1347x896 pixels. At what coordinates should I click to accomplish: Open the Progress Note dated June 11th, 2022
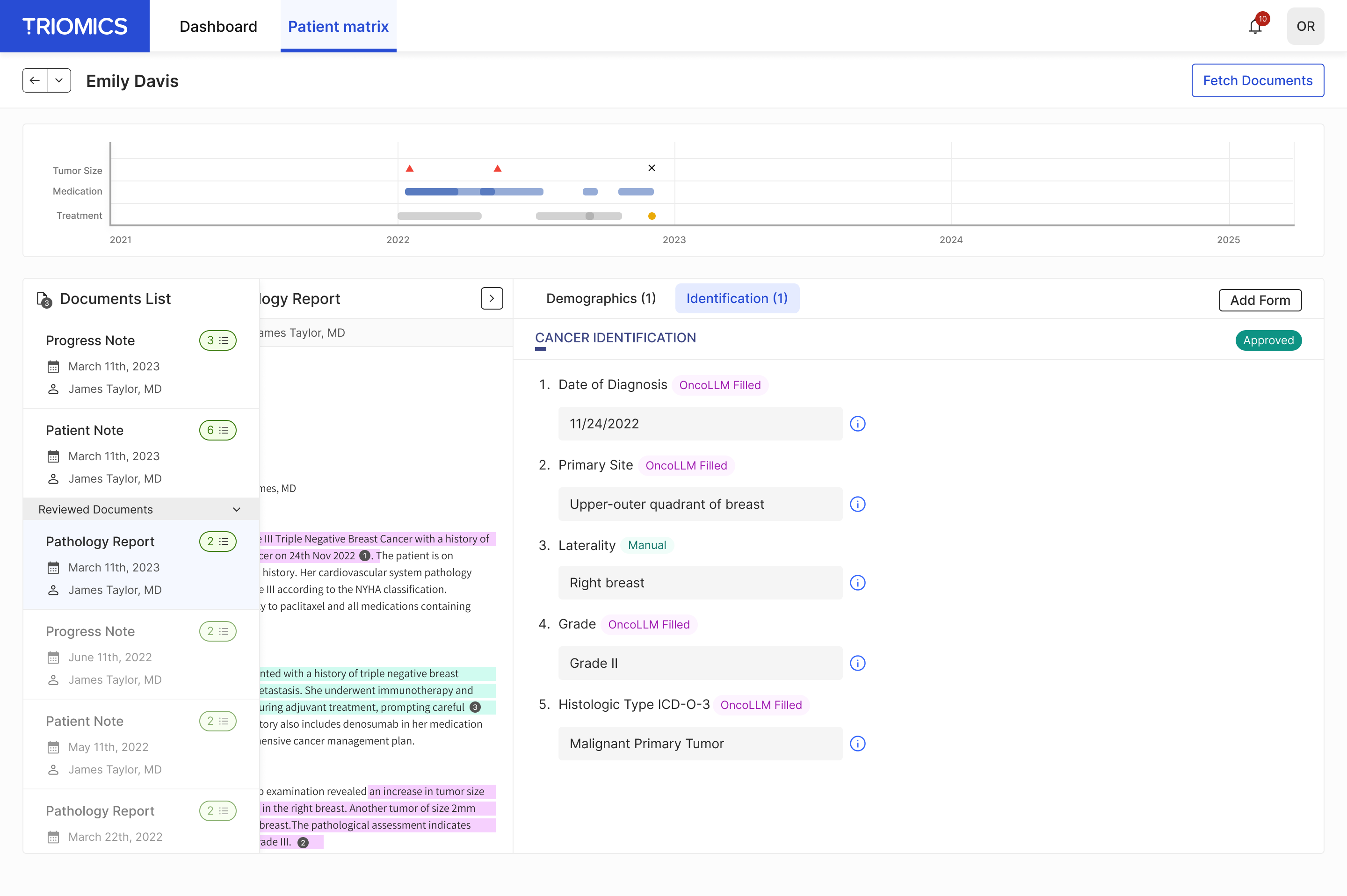[141, 654]
